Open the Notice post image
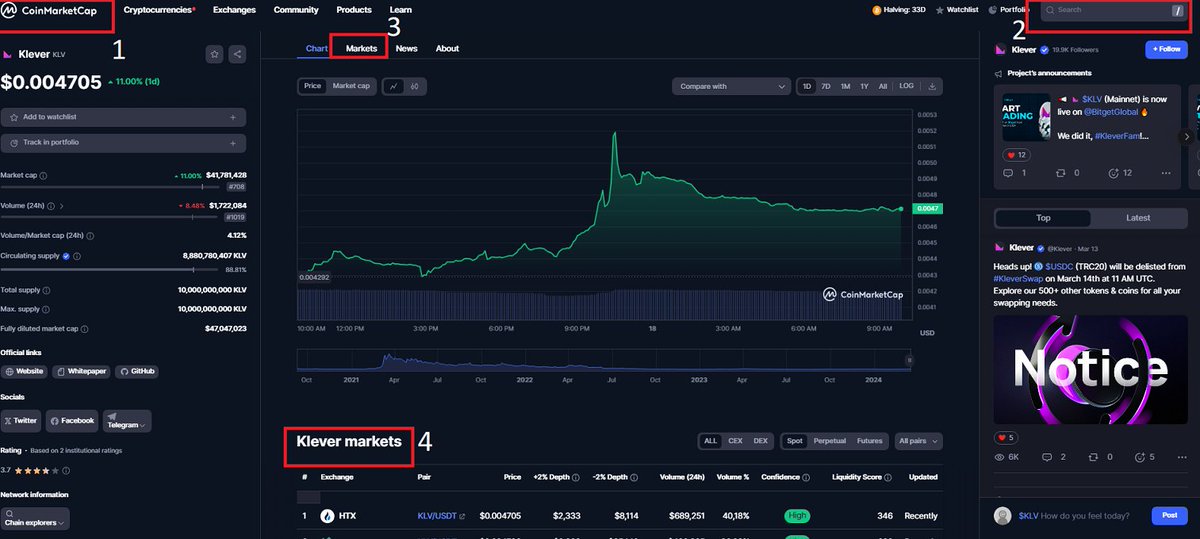This screenshot has width=1200, height=539. (1089, 370)
